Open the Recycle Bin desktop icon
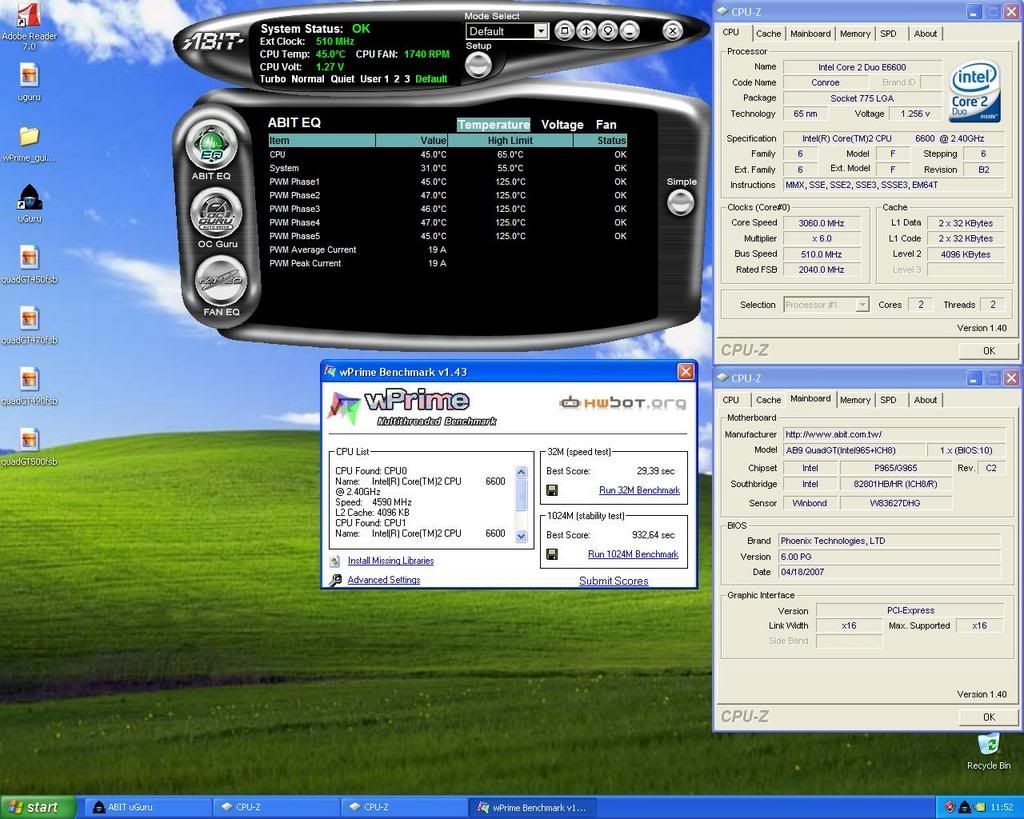Image resolution: width=1024 pixels, height=819 pixels. 988,751
